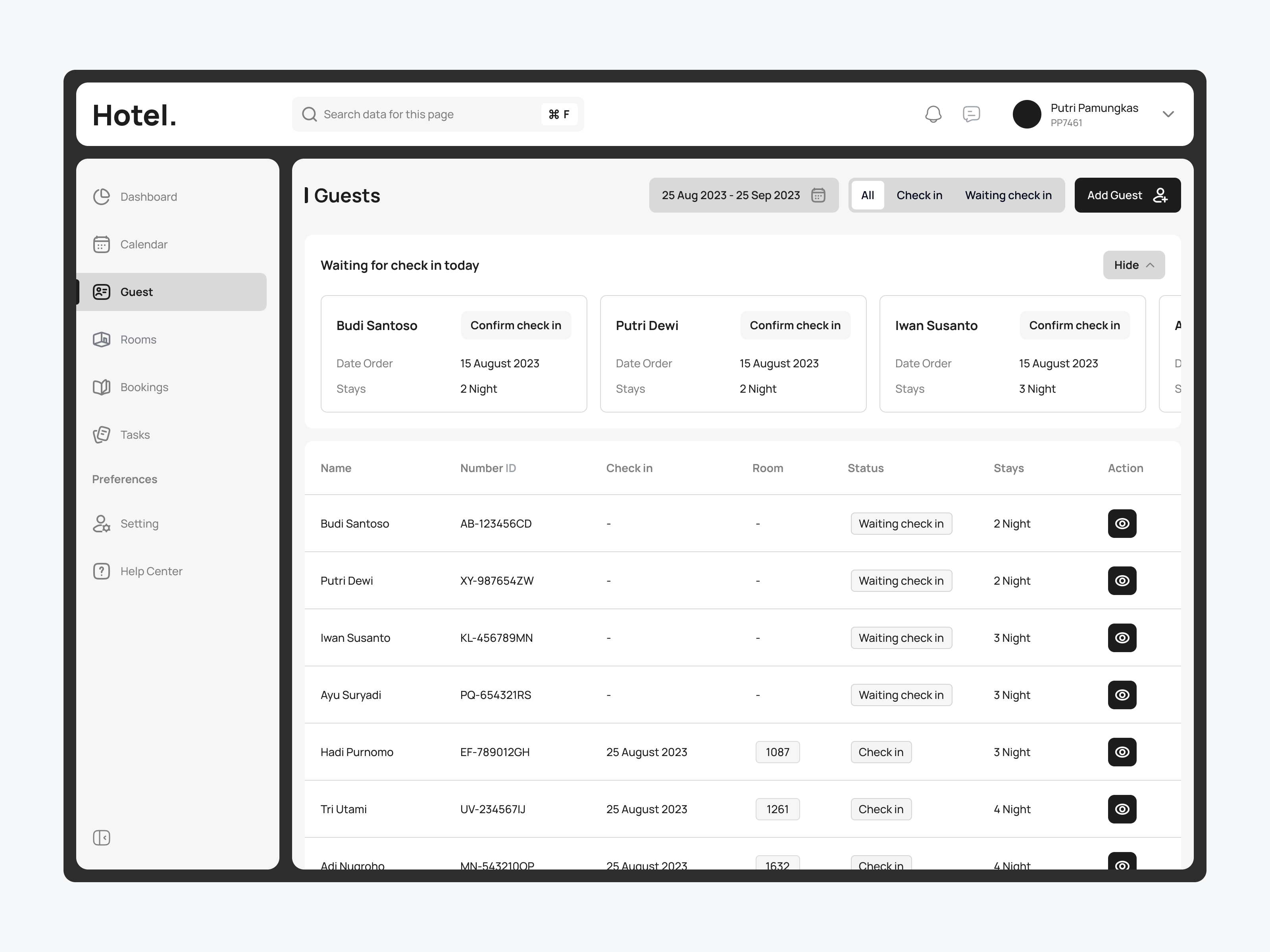Viewport: 1270px width, 952px height.
Task: Navigate to Bookings via its sidebar icon
Action: click(102, 387)
